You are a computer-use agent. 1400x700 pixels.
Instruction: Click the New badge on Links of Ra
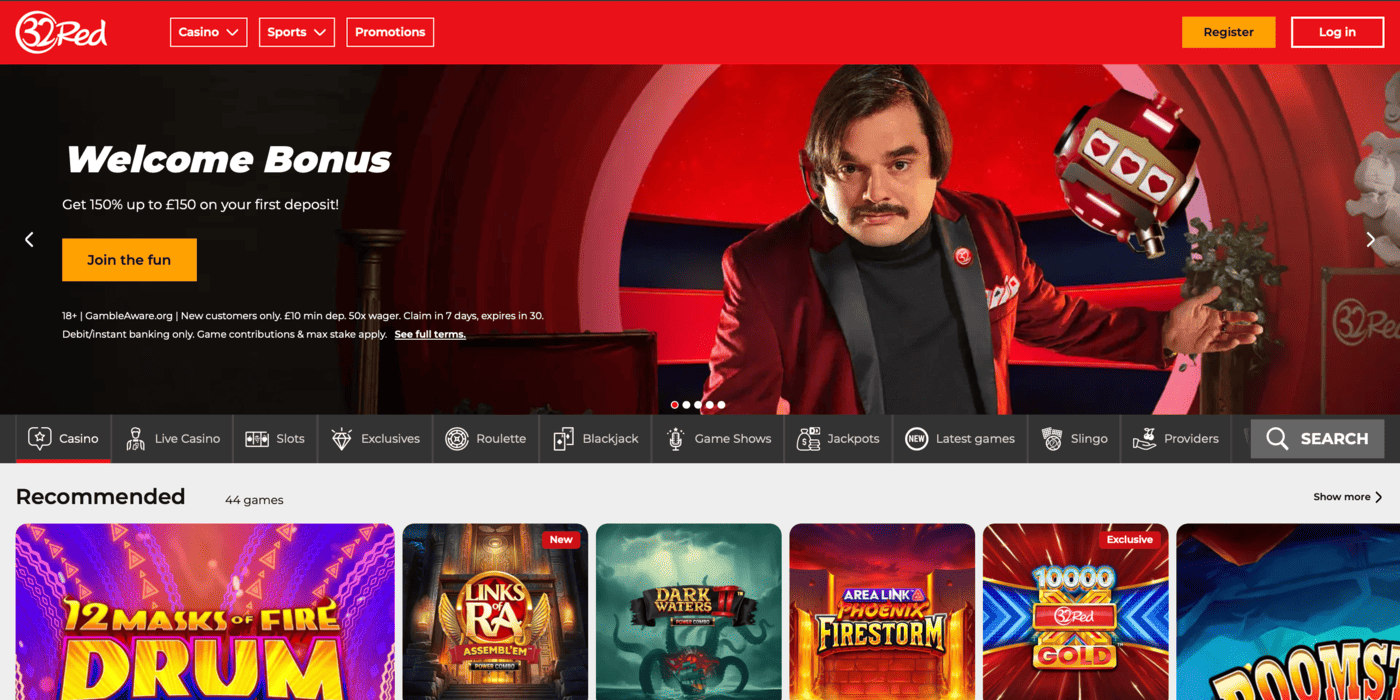pyautogui.click(x=561, y=540)
